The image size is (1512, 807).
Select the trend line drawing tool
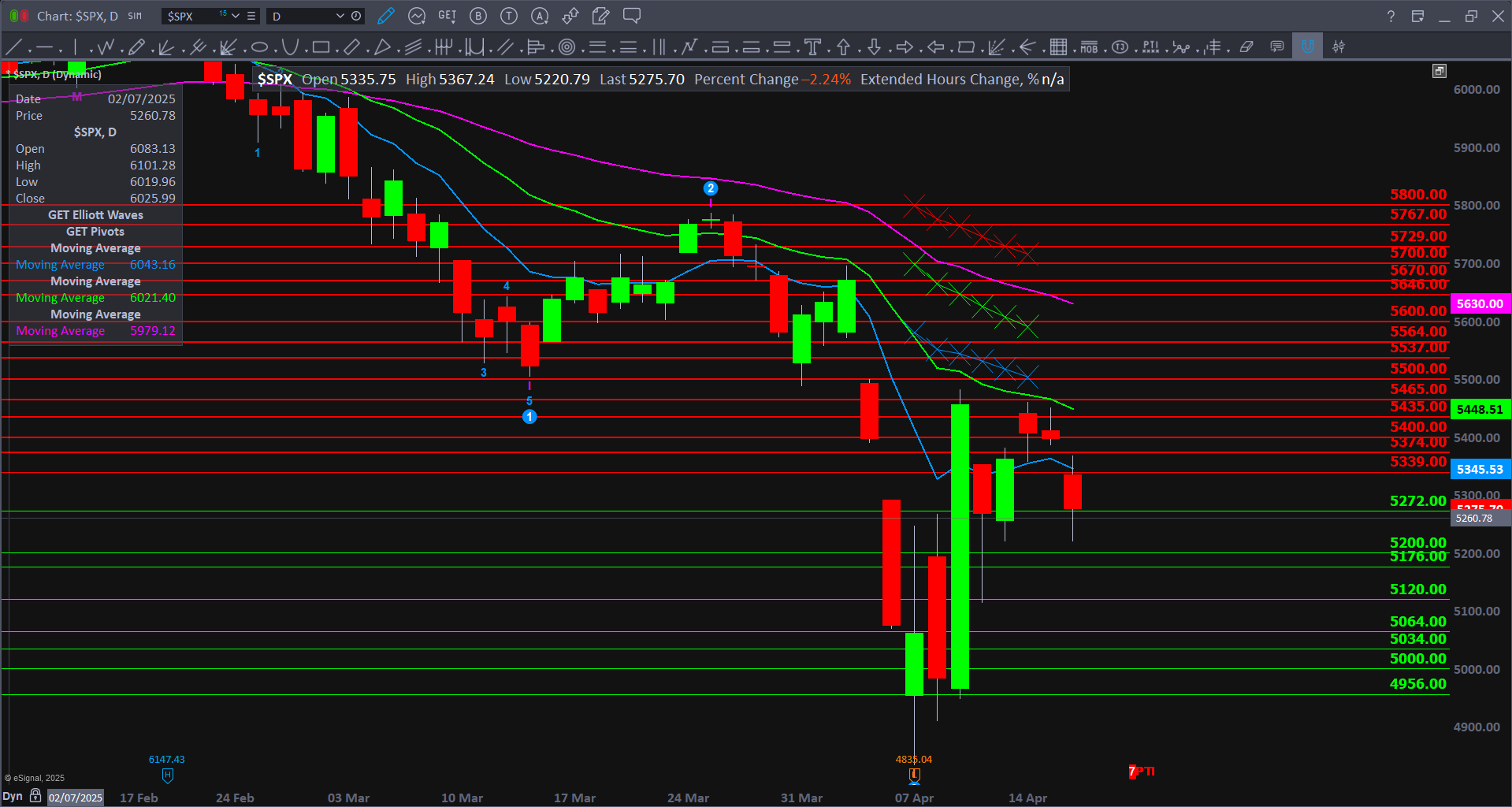tap(13, 47)
